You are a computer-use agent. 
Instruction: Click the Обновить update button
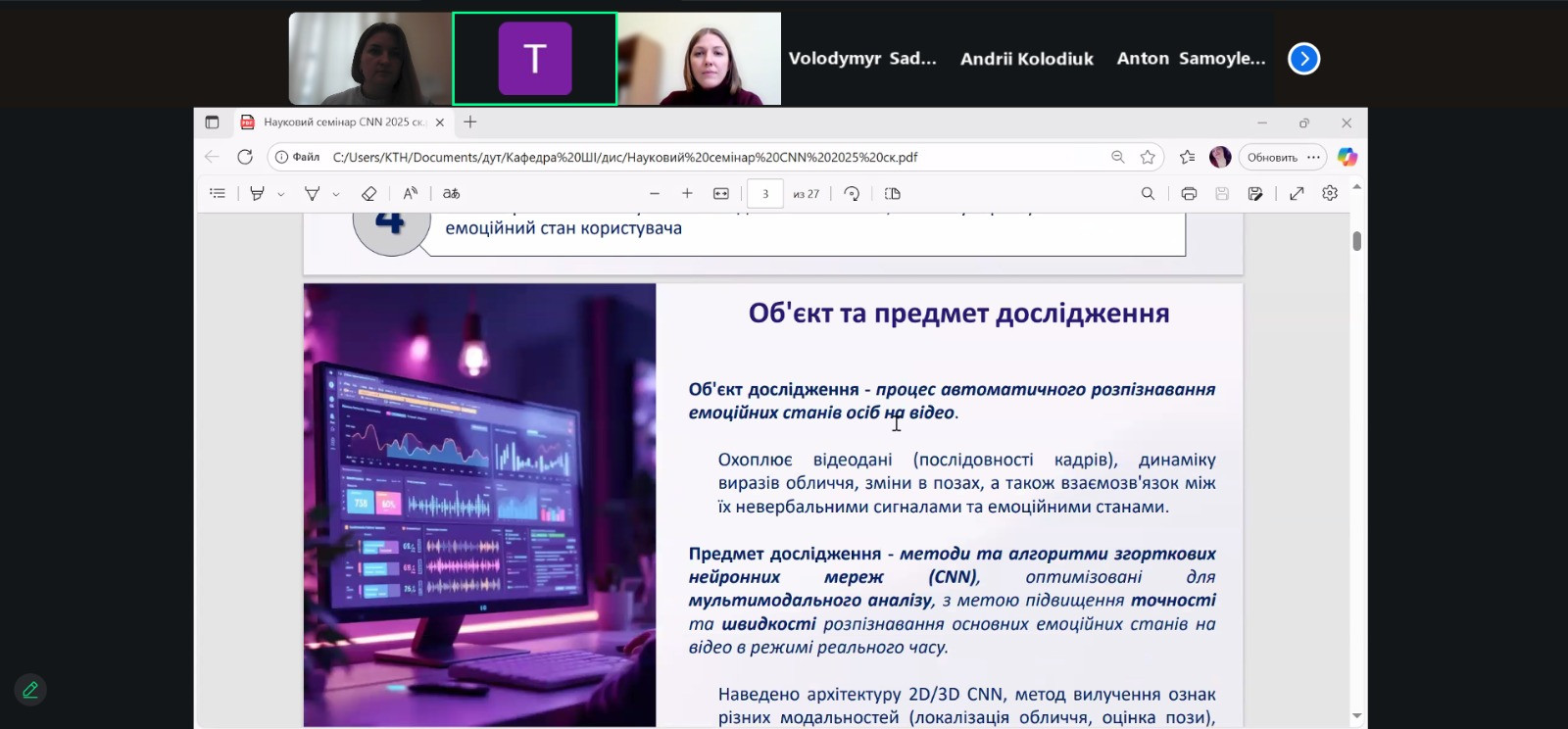pyautogui.click(x=1272, y=157)
